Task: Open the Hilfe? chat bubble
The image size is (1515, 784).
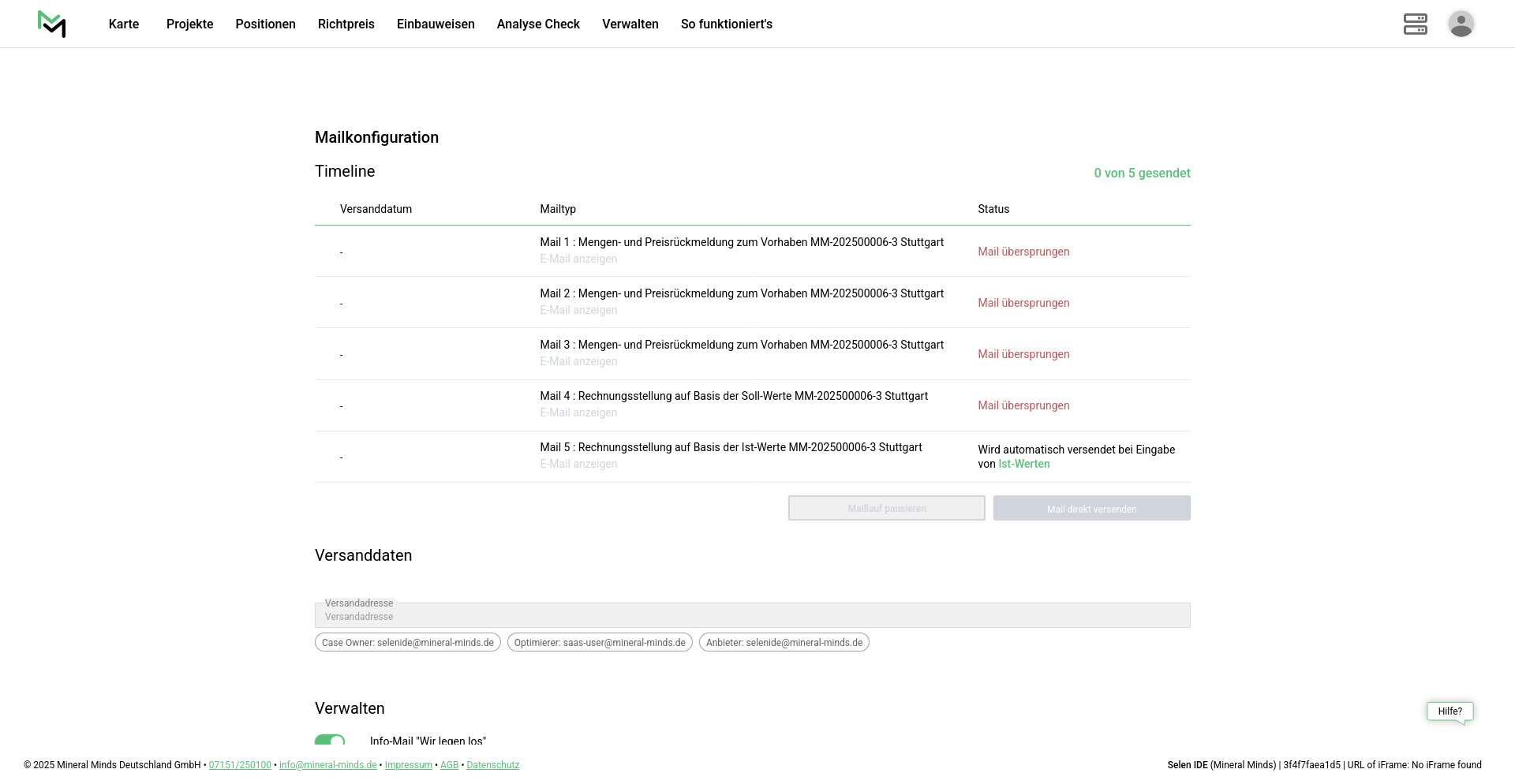Action: tap(1450, 711)
